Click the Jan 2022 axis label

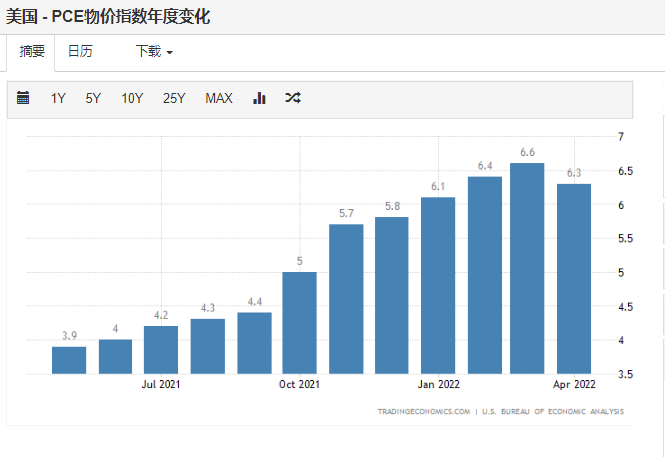coord(439,384)
